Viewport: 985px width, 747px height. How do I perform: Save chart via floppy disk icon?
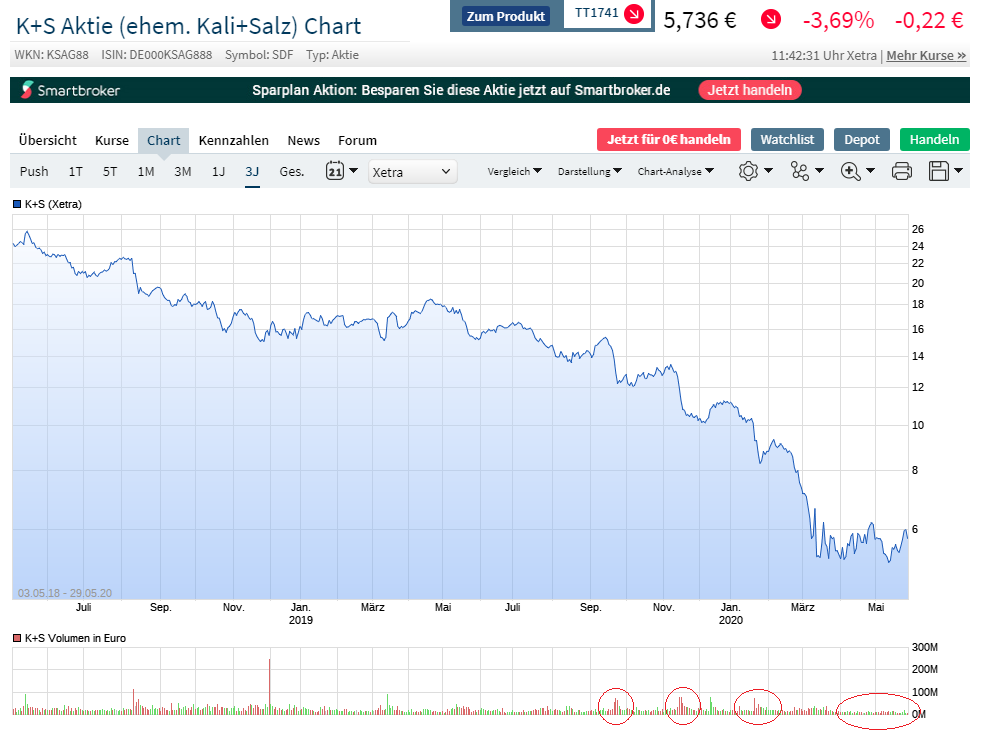tap(939, 172)
